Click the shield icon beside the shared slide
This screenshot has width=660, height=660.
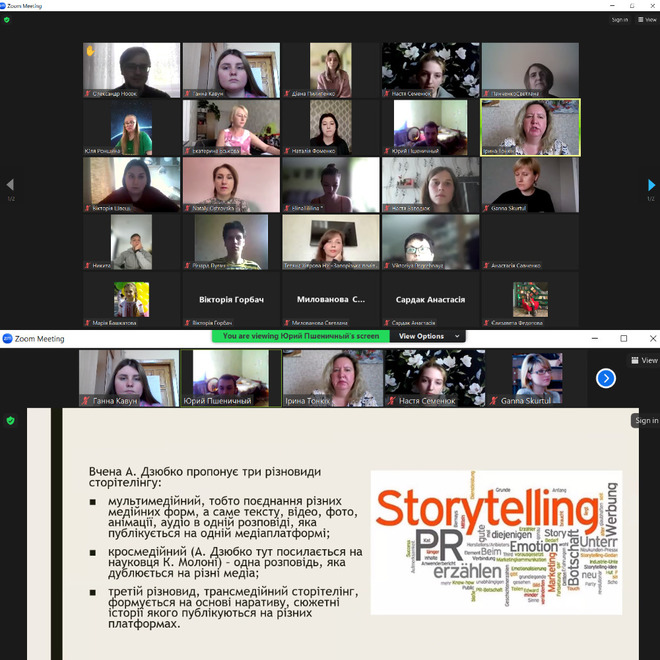click(11, 421)
